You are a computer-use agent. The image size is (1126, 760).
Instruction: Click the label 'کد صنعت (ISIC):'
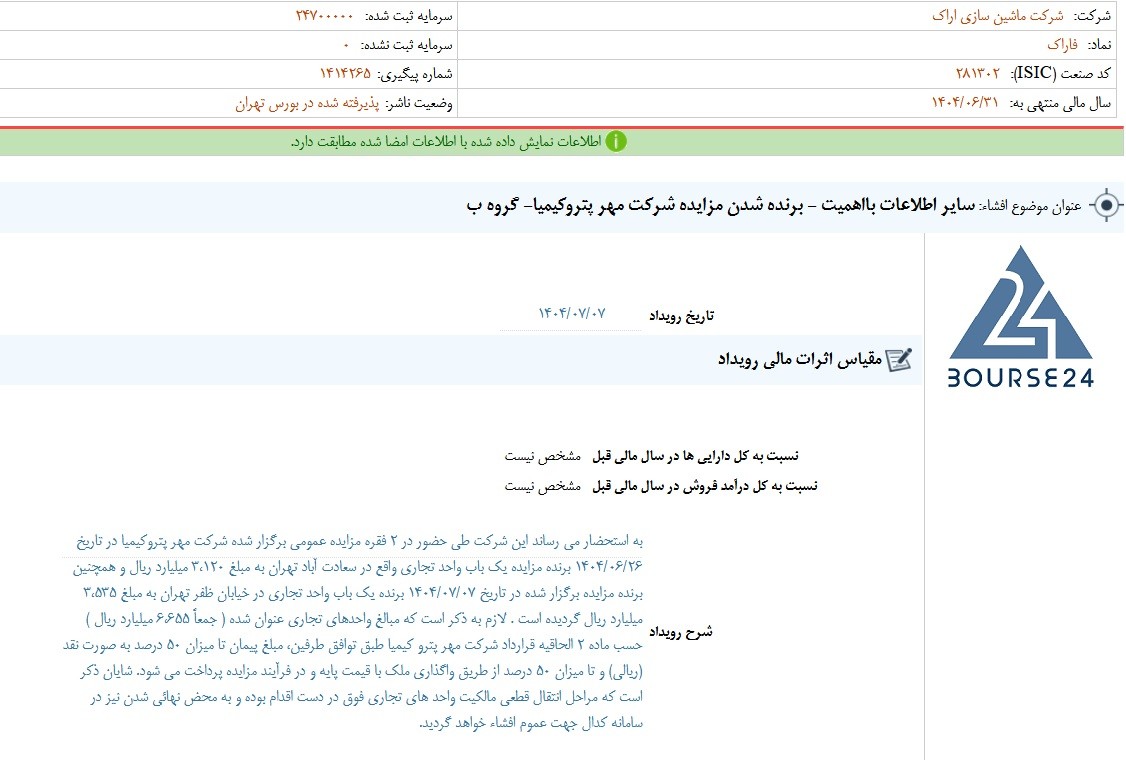(x=1061, y=73)
